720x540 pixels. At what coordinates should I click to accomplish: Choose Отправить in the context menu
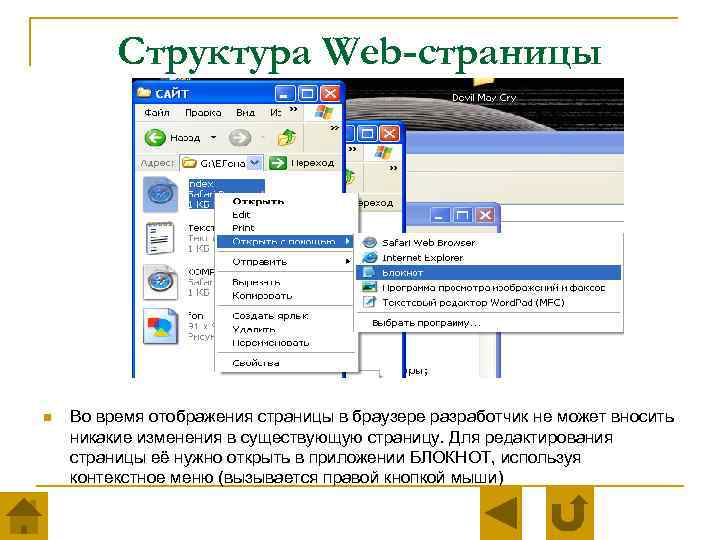click(286, 261)
